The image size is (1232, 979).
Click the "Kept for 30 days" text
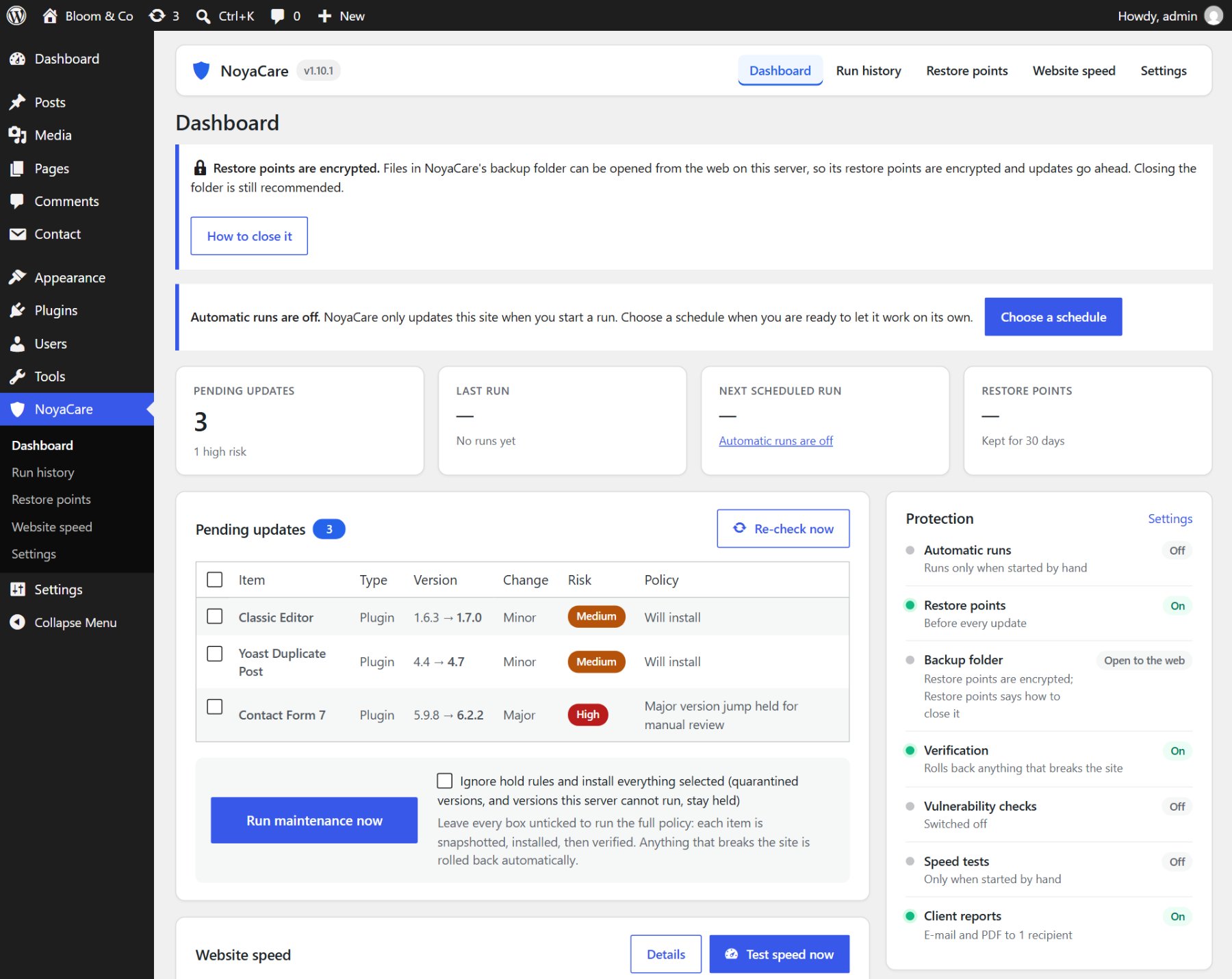[x=1023, y=441]
